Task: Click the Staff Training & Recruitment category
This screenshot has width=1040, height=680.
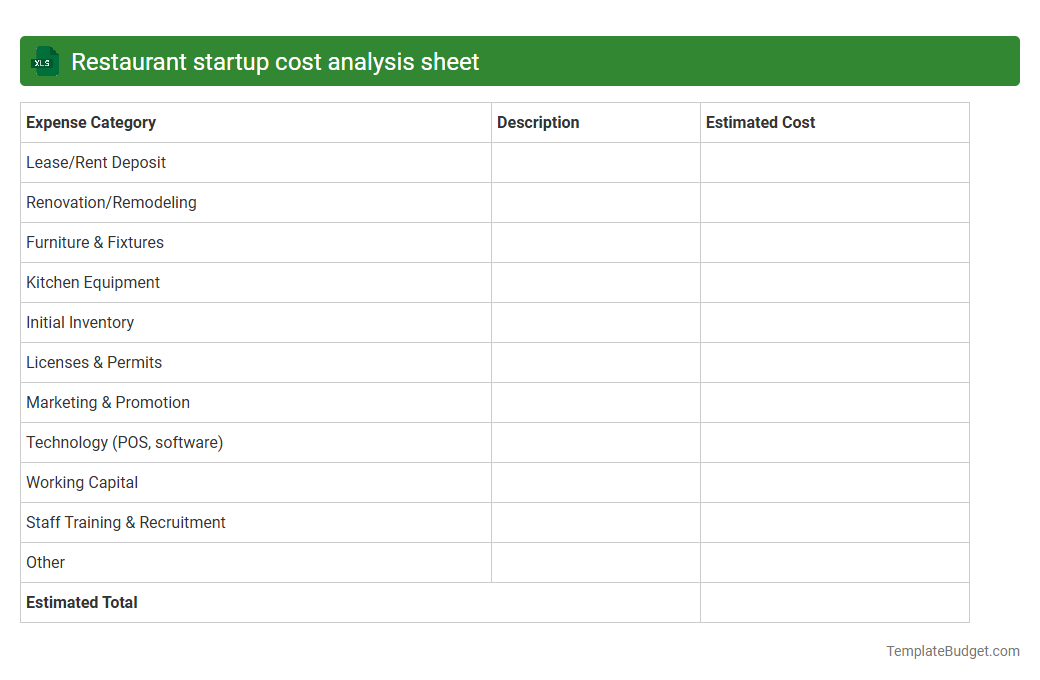Action: tap(125, 522)
